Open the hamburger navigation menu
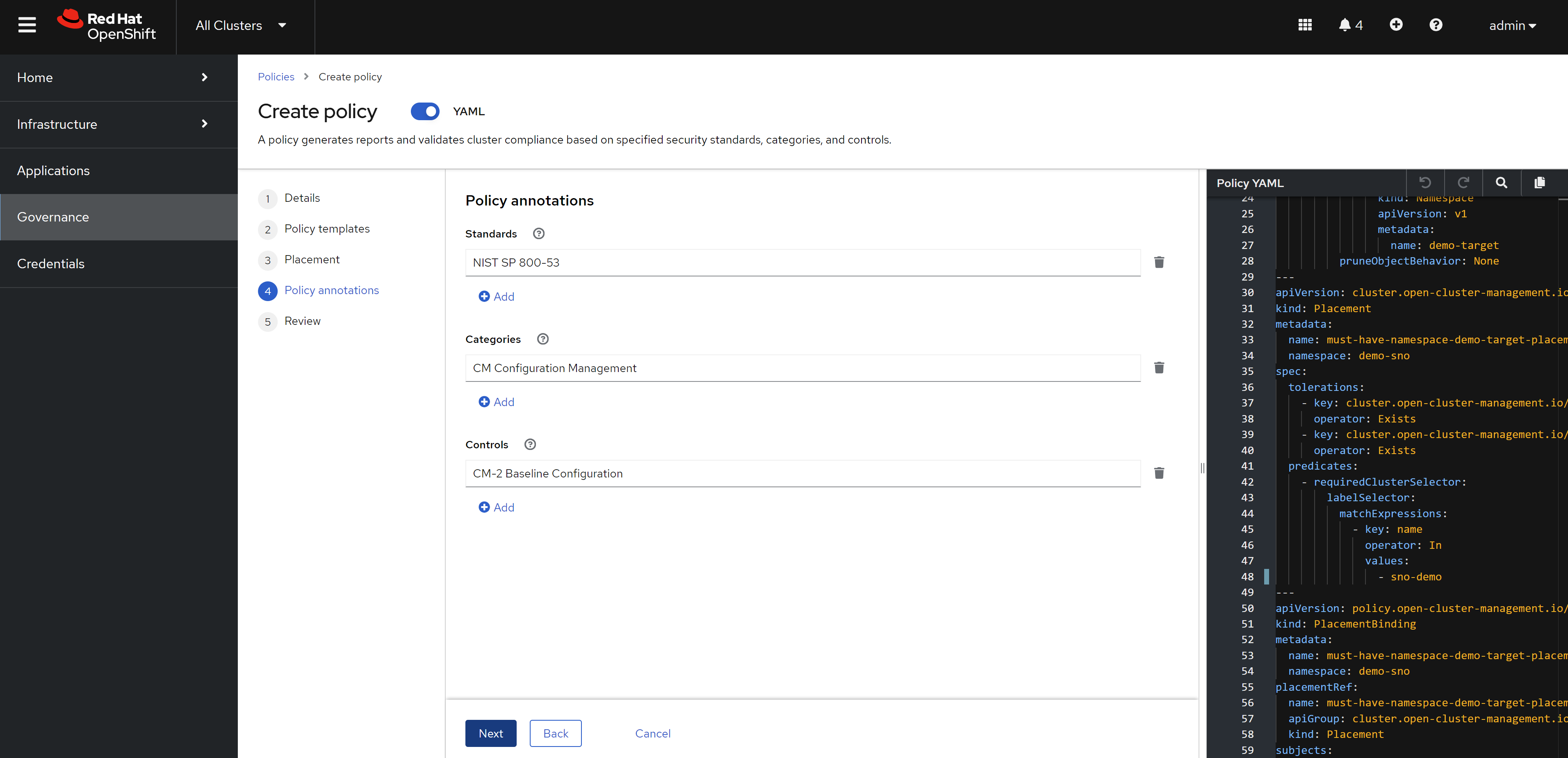The width and height of the screenshot is (1568, 758). pos(27,25)
